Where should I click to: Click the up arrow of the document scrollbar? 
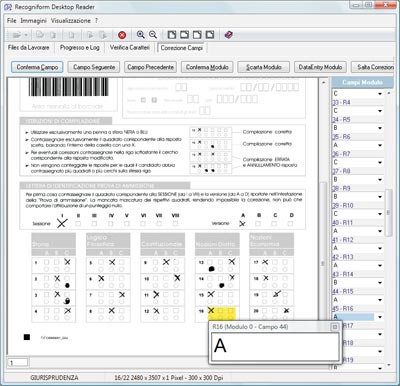pyautogui.click(x=323, y=82)
